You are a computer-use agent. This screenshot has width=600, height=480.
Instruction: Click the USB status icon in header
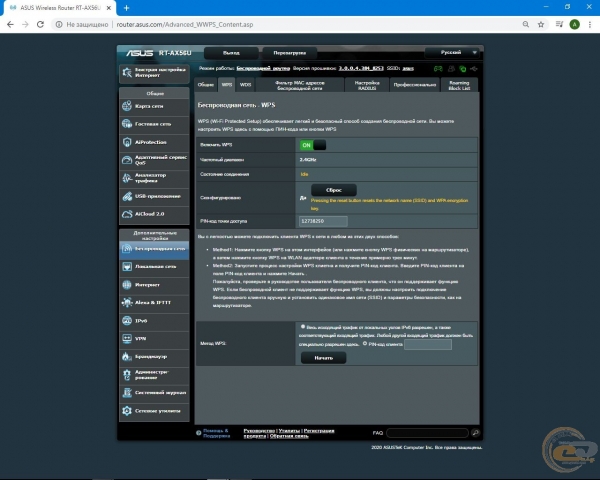[474, 69]
